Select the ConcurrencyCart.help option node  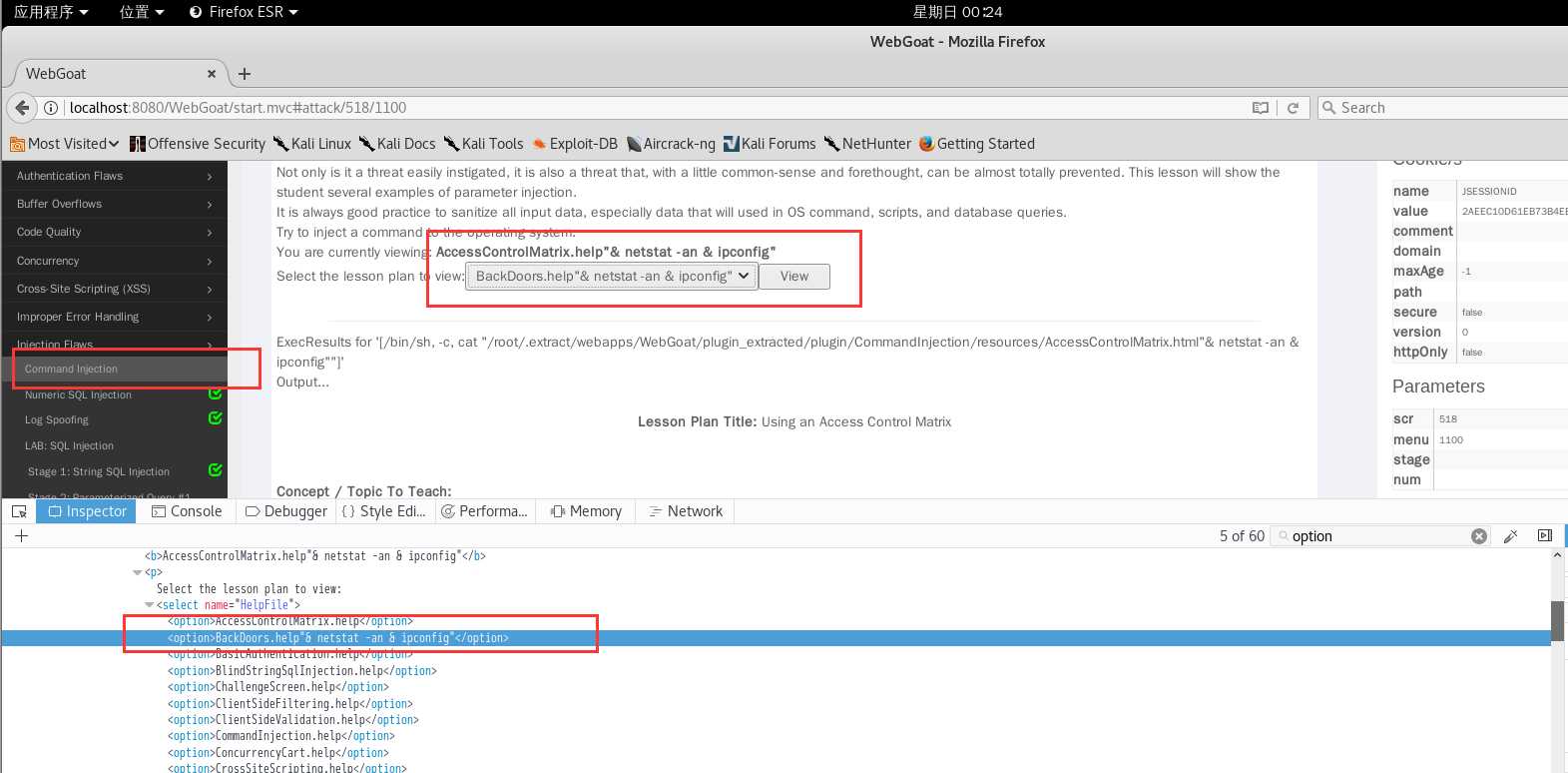[278, 753]
